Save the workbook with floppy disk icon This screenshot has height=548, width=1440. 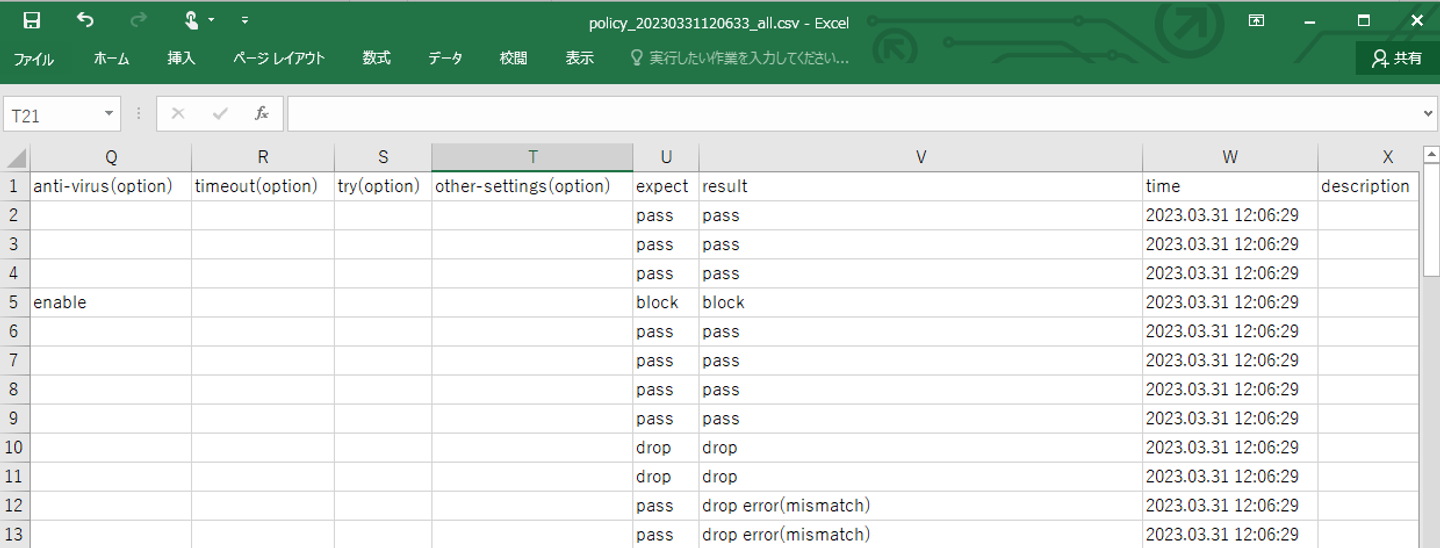(31, 20)
